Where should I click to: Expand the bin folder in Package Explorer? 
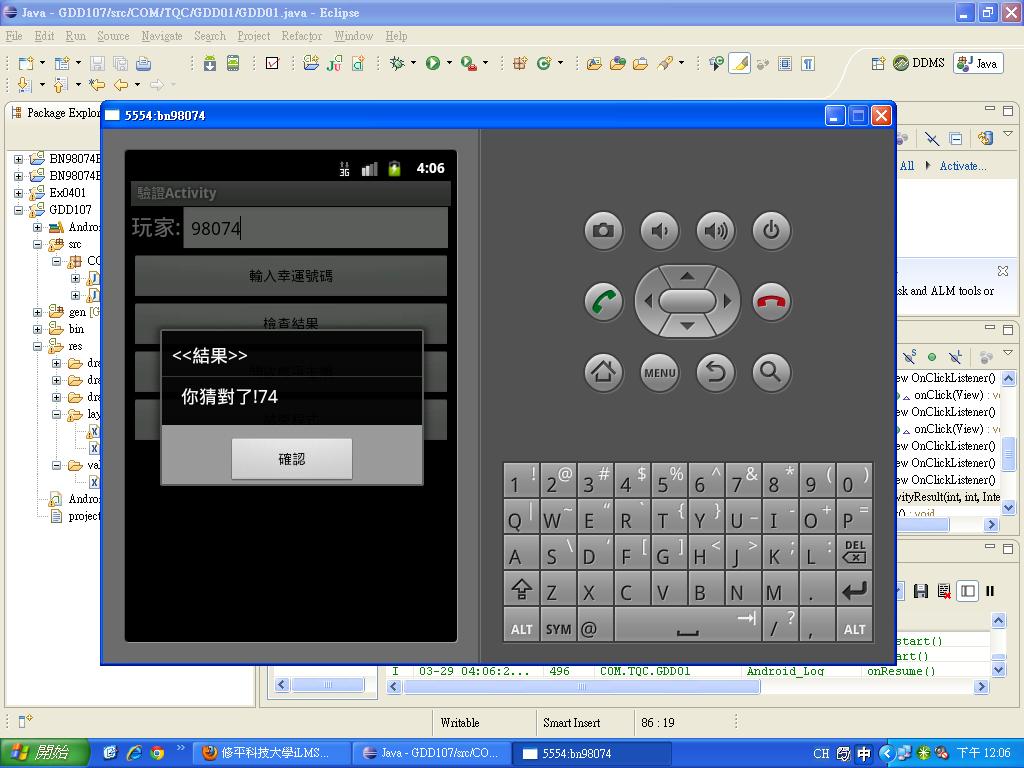point(38,329)
